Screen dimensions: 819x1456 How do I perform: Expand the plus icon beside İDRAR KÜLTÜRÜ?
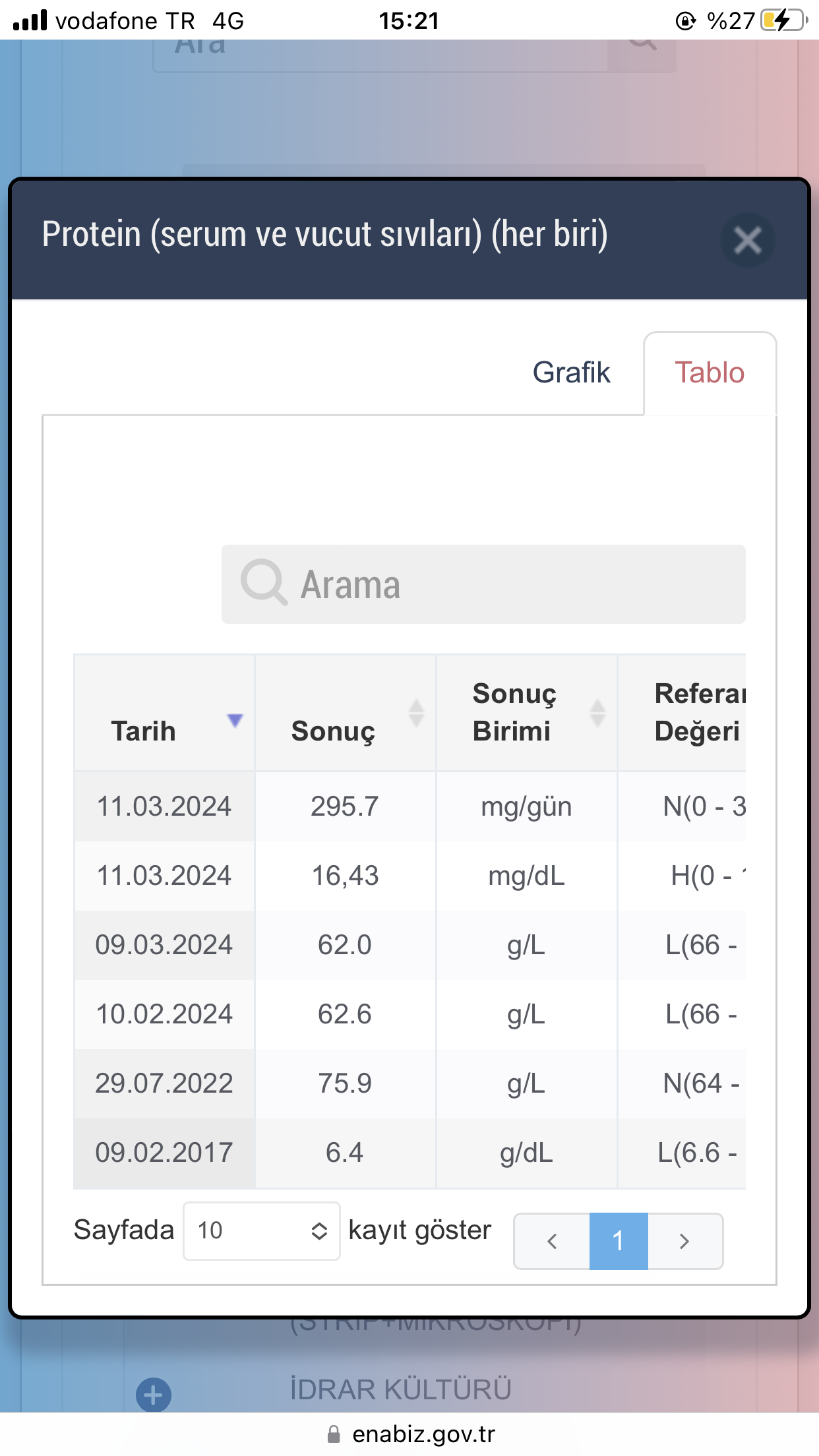coord(154,1395)
